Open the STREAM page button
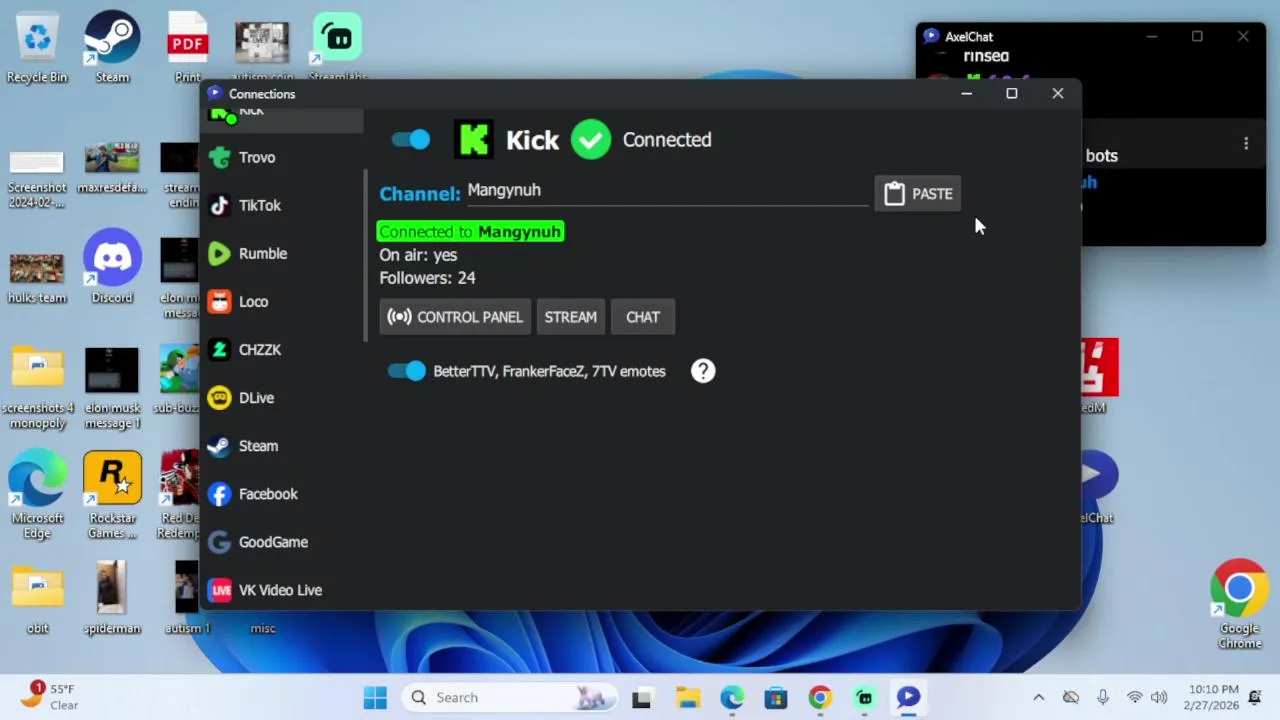Screen dimensions: 1280x720 [570, 317]
